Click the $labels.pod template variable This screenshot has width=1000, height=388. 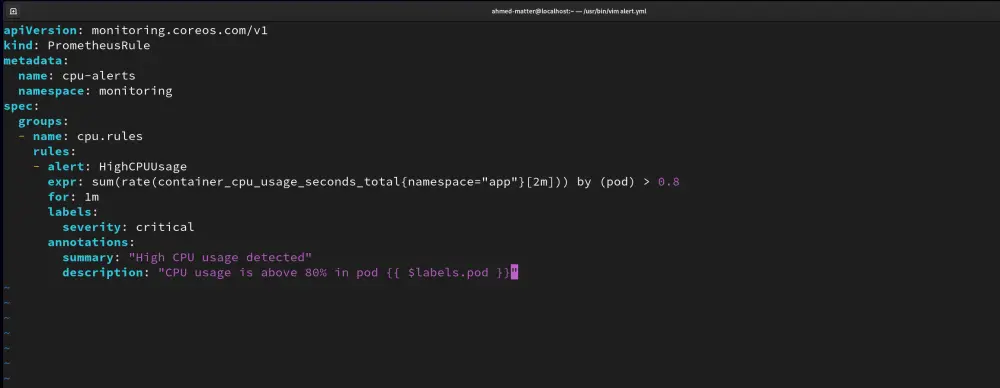coord(448,273)
